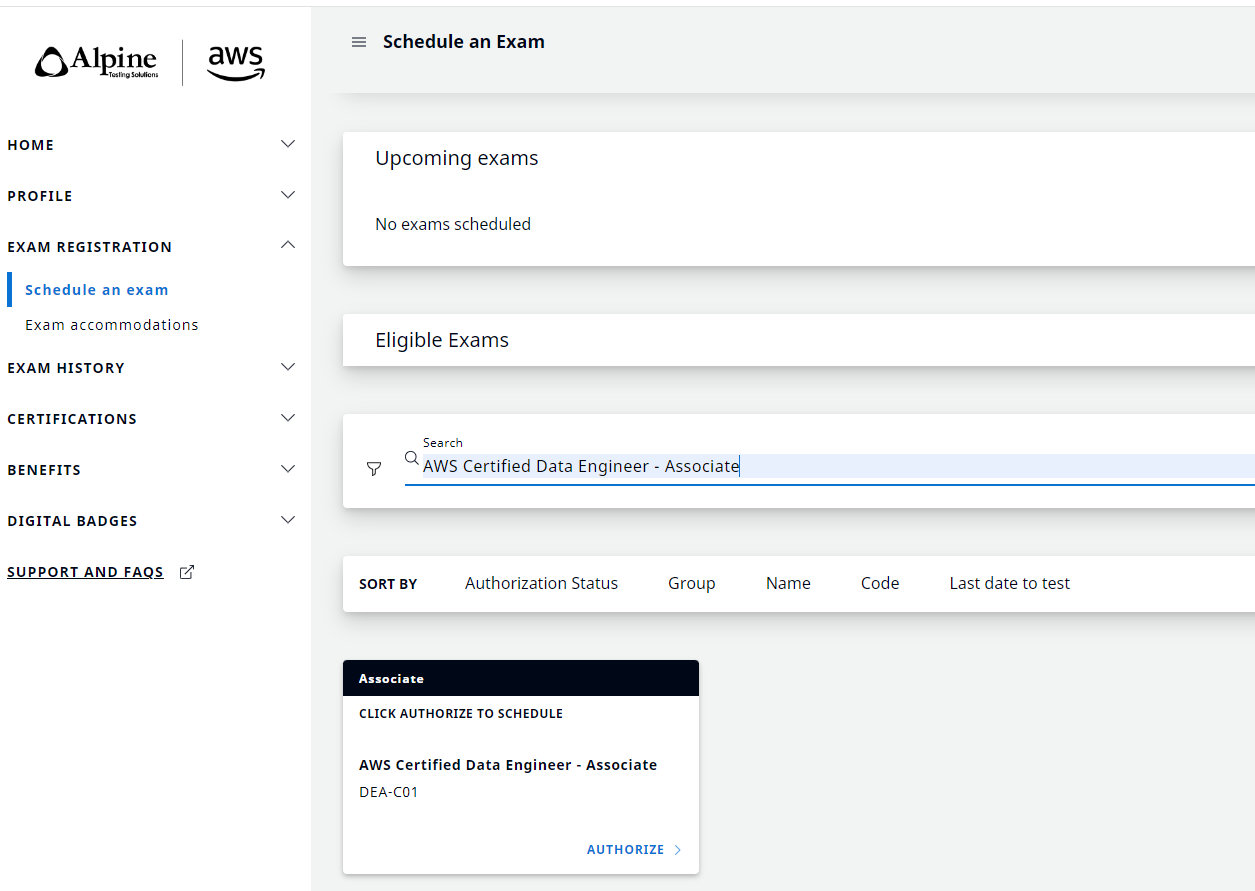The height and width of the screenshot is (891, 1255).
Task: Open Exam accommodations in sidebar
Action: coord(112,325)
